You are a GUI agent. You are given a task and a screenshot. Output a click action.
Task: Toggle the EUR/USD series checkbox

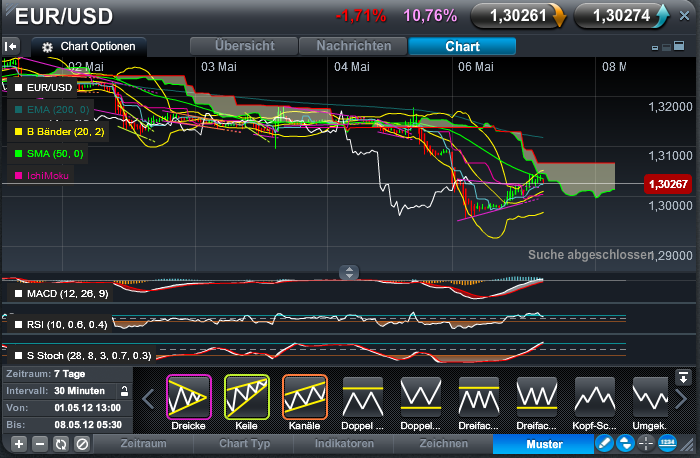tap(18, 87)
